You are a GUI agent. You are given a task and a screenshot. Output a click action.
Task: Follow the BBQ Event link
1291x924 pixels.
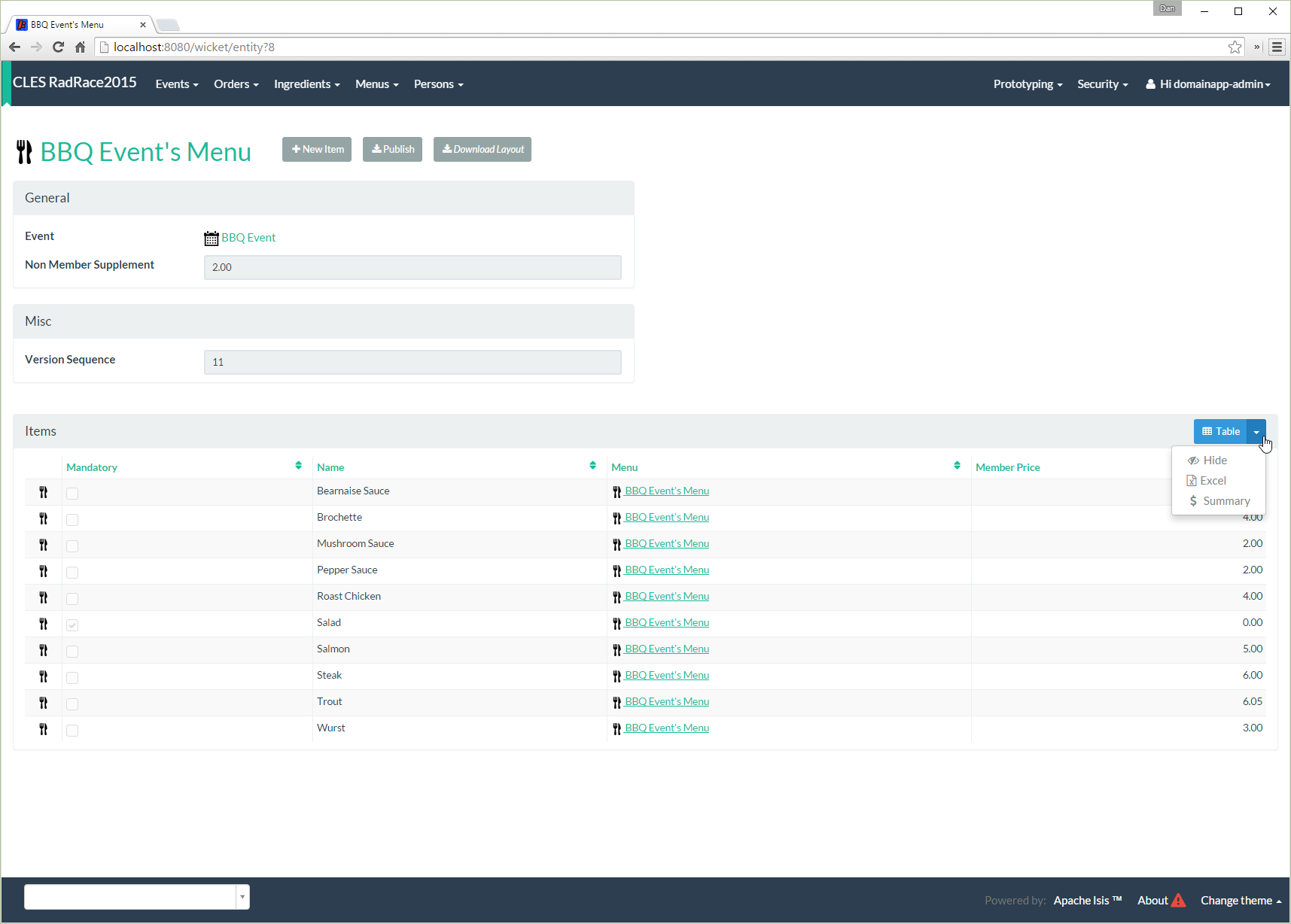click(x=248, y=238)
